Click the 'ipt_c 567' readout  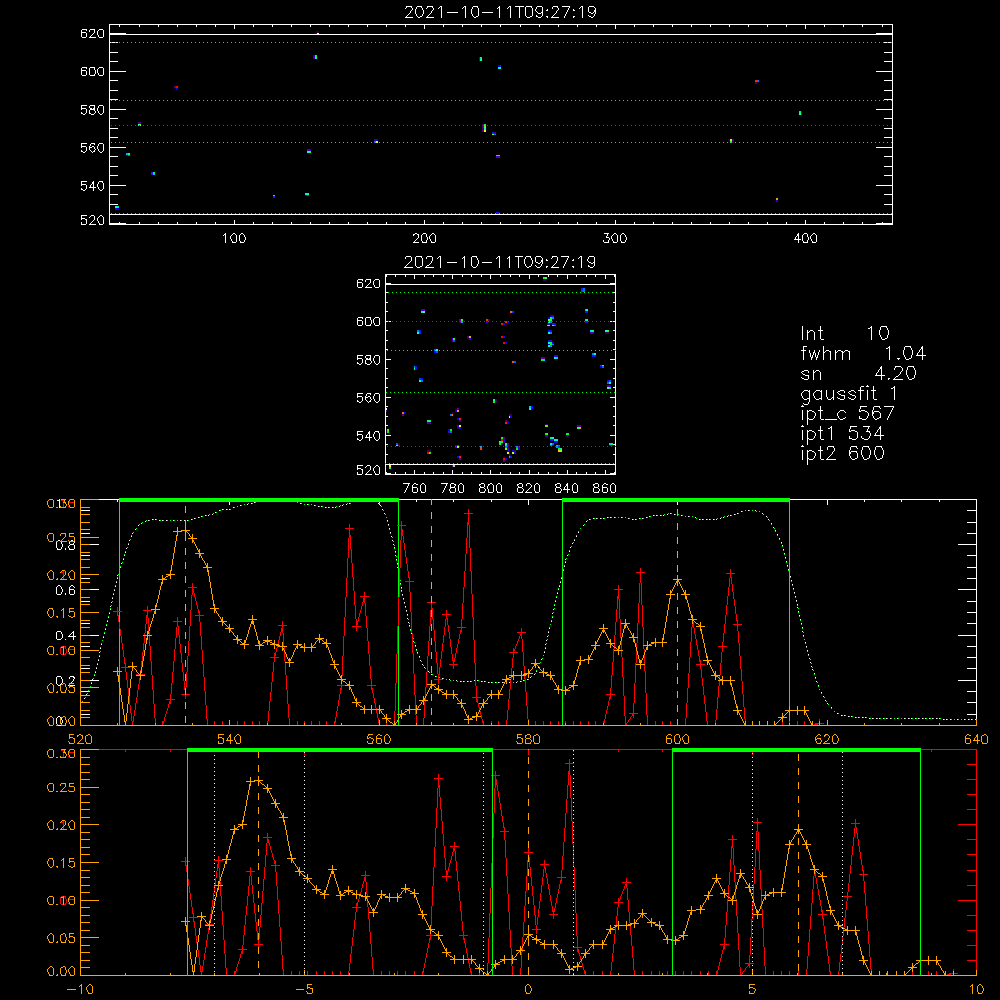[848, 413]
